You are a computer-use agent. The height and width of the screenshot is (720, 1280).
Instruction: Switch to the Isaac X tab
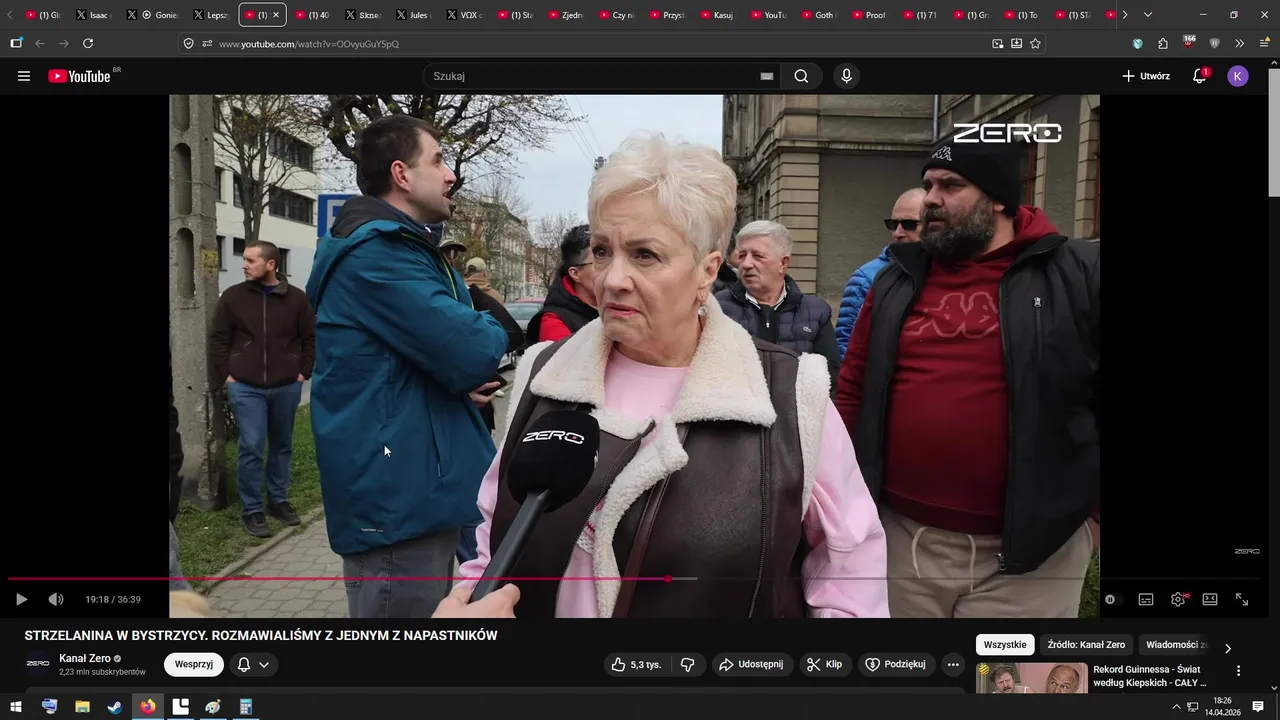pos(93,15)
